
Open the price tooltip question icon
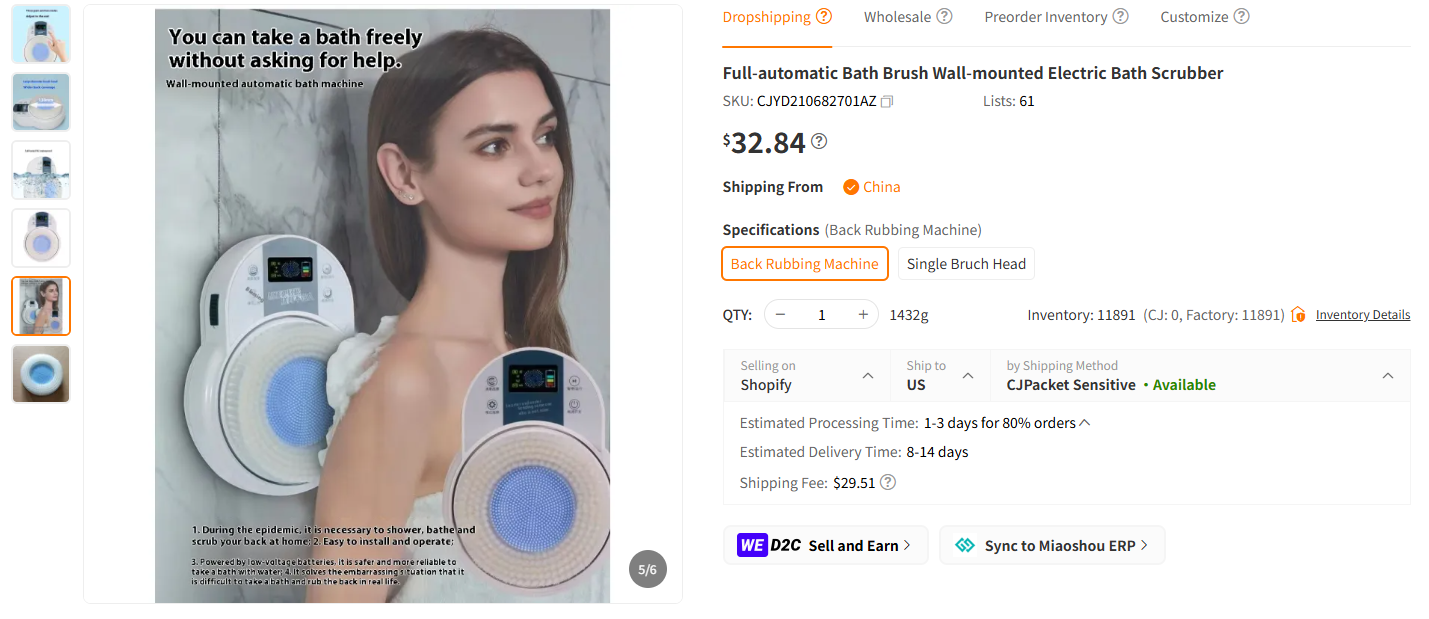click(818, 141)
